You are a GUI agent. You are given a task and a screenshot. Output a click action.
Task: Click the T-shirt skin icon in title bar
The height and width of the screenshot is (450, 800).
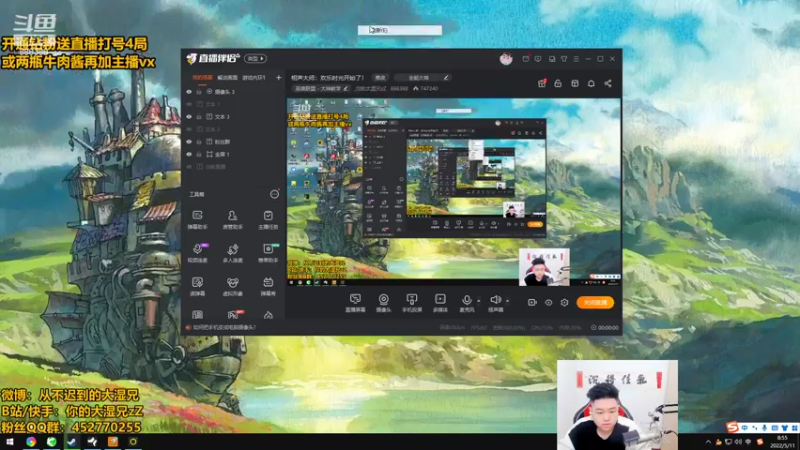(564, 59)
